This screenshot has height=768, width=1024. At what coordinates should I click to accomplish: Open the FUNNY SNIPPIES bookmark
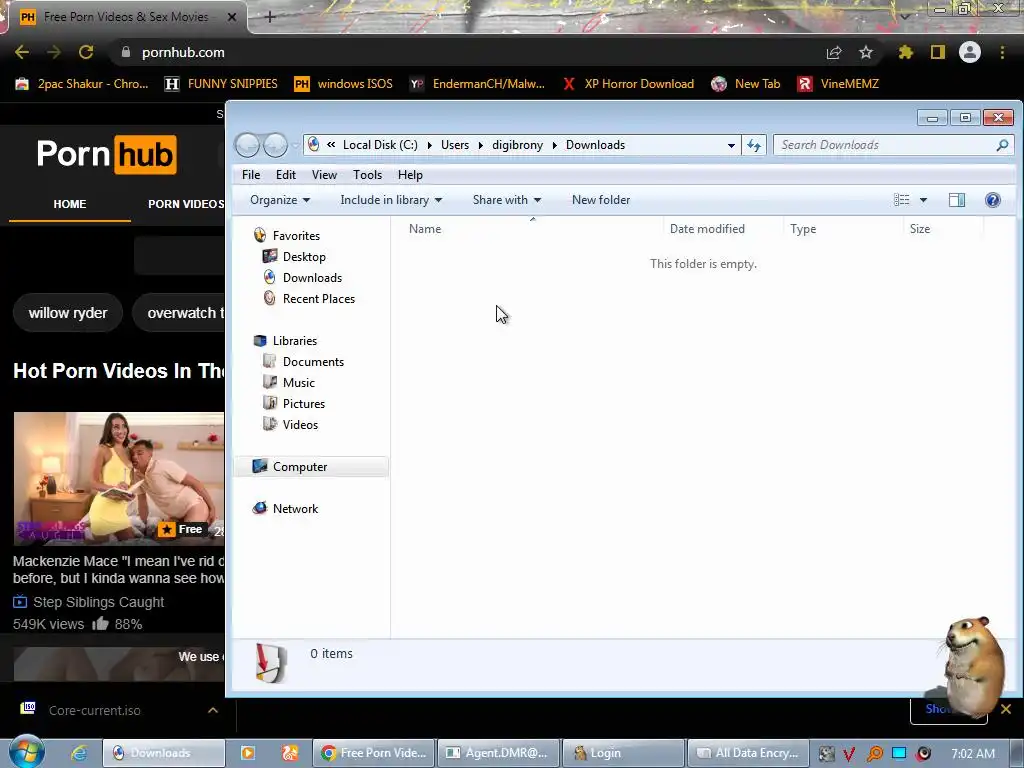221,84
